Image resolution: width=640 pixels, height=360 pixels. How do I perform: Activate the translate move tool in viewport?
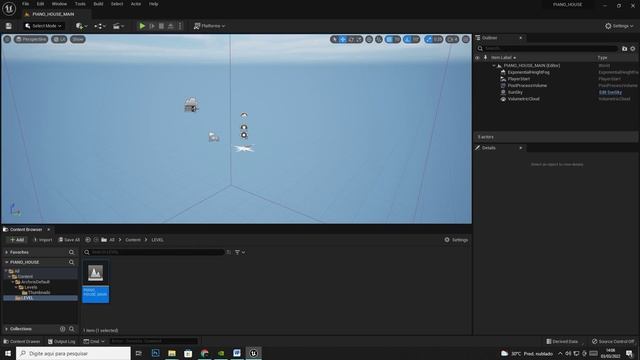click(343, 39)
